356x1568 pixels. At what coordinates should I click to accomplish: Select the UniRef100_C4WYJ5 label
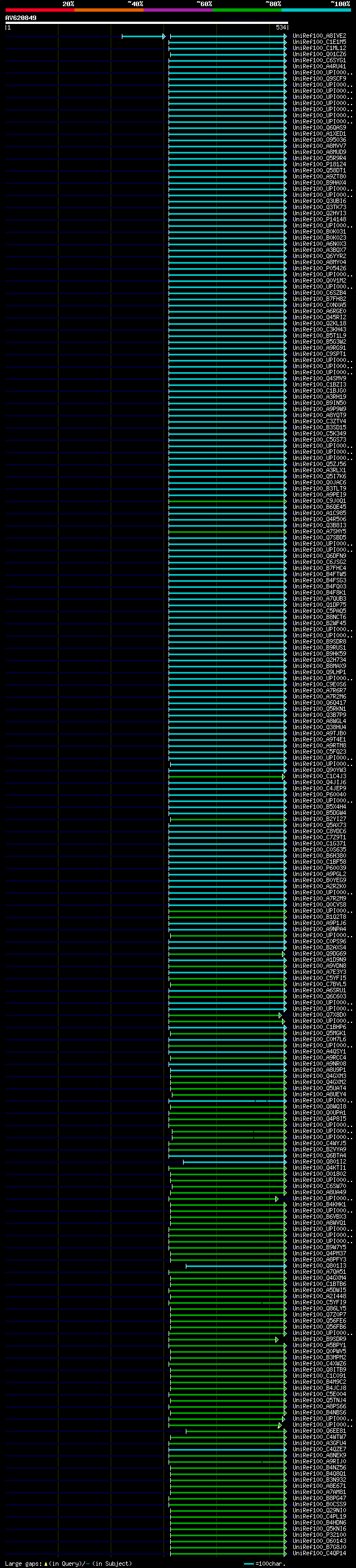(319, 1143)
